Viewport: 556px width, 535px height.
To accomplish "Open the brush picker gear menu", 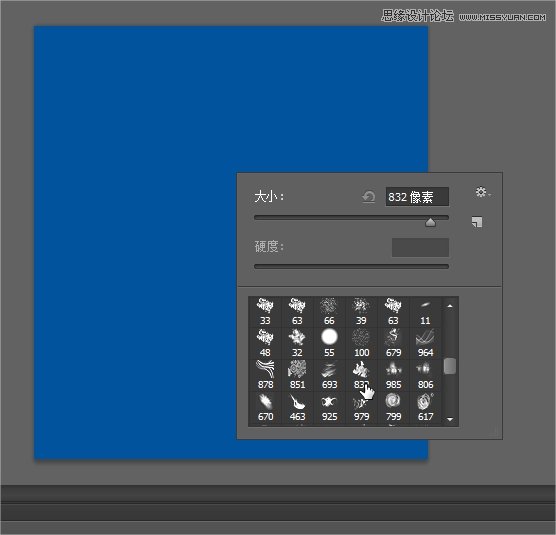I will [x=482, y=193].
